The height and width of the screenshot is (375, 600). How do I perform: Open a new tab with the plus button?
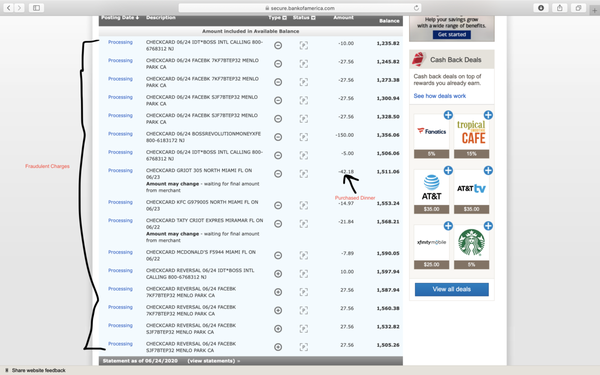tap(594, 10)
